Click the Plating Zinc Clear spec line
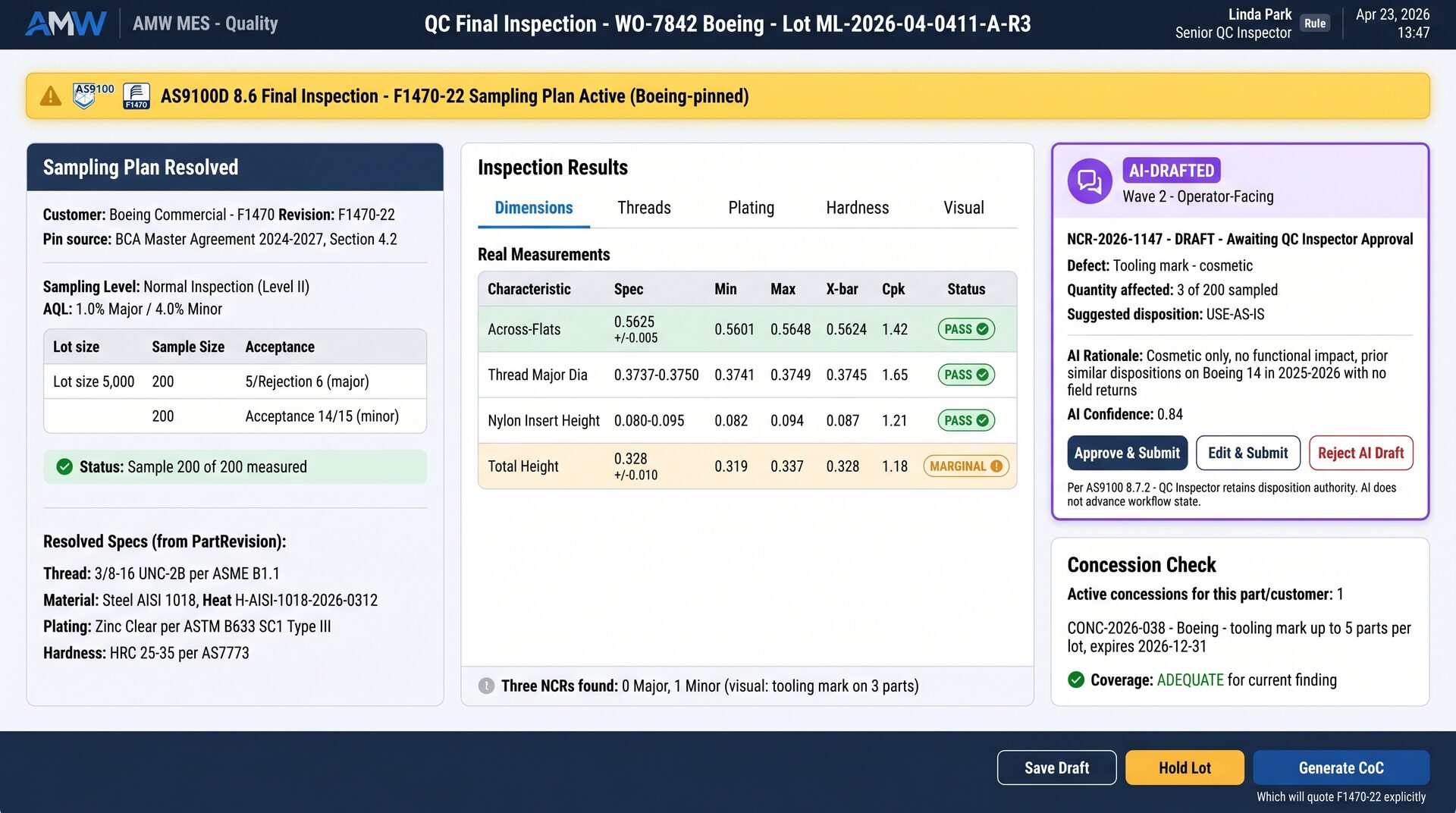 pyautogui.click(x=187, y=626)
